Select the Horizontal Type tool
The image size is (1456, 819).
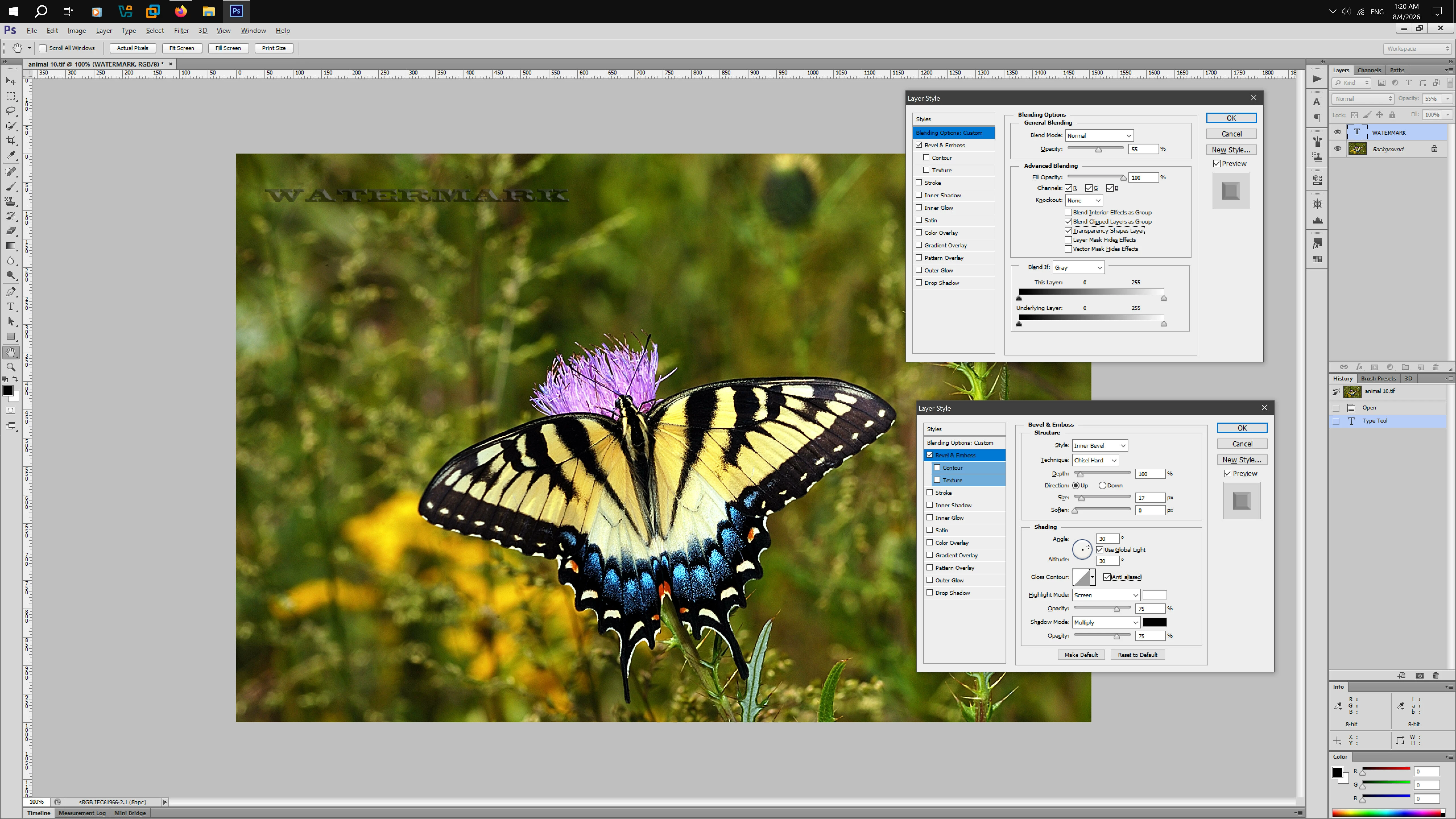point(11,306)
